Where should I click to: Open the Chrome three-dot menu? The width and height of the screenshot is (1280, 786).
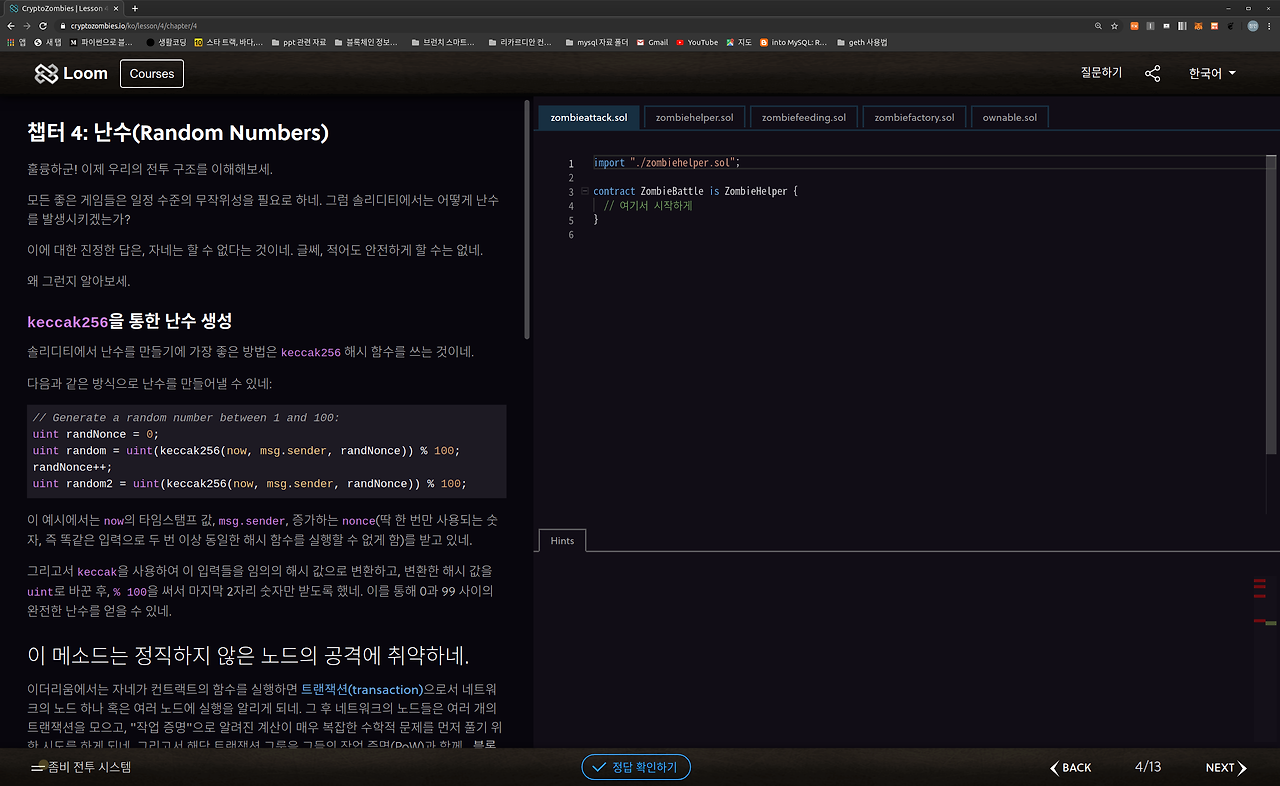[x=1270, y=26]
